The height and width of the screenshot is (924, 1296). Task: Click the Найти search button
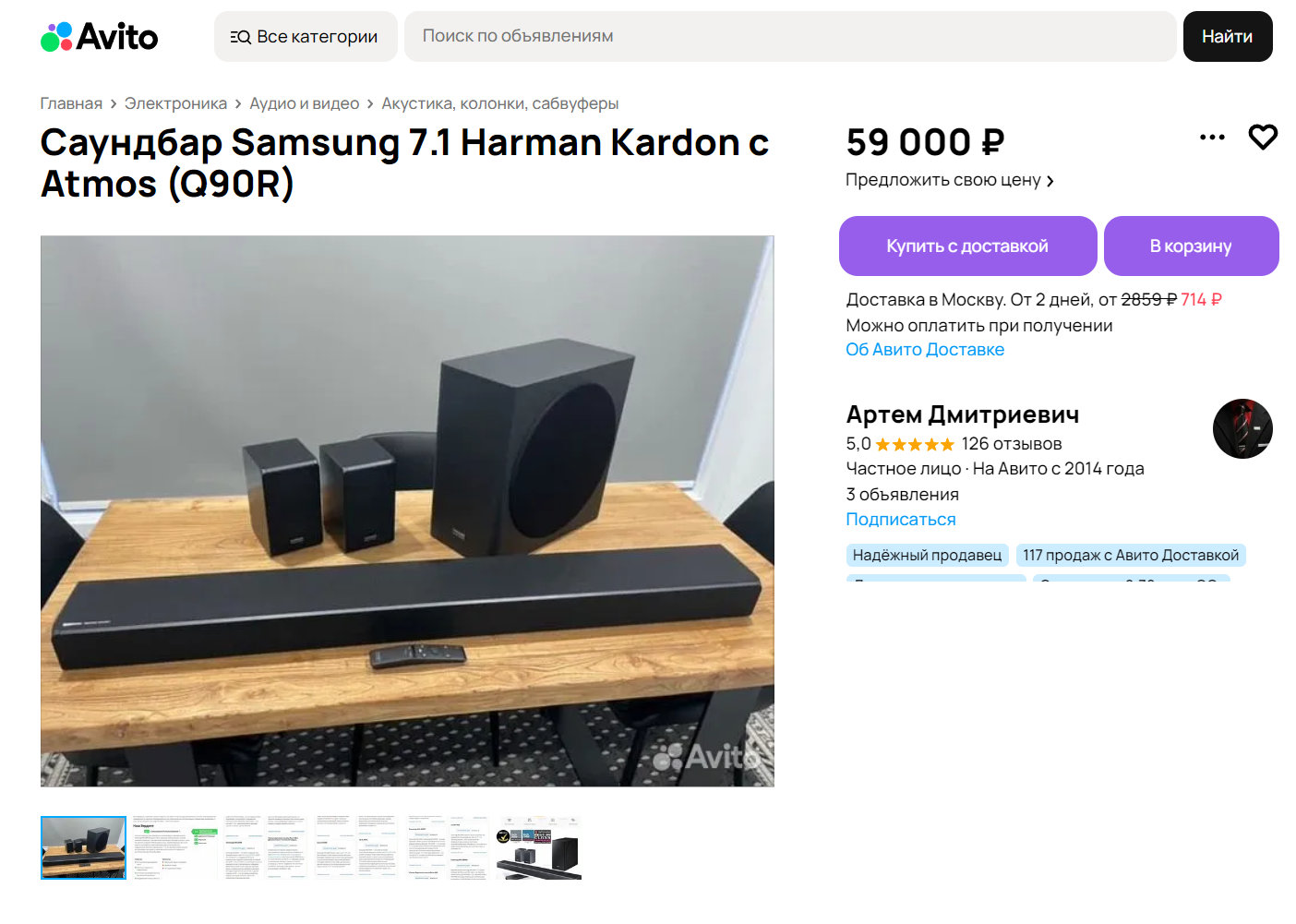(x=1228, y=37)
